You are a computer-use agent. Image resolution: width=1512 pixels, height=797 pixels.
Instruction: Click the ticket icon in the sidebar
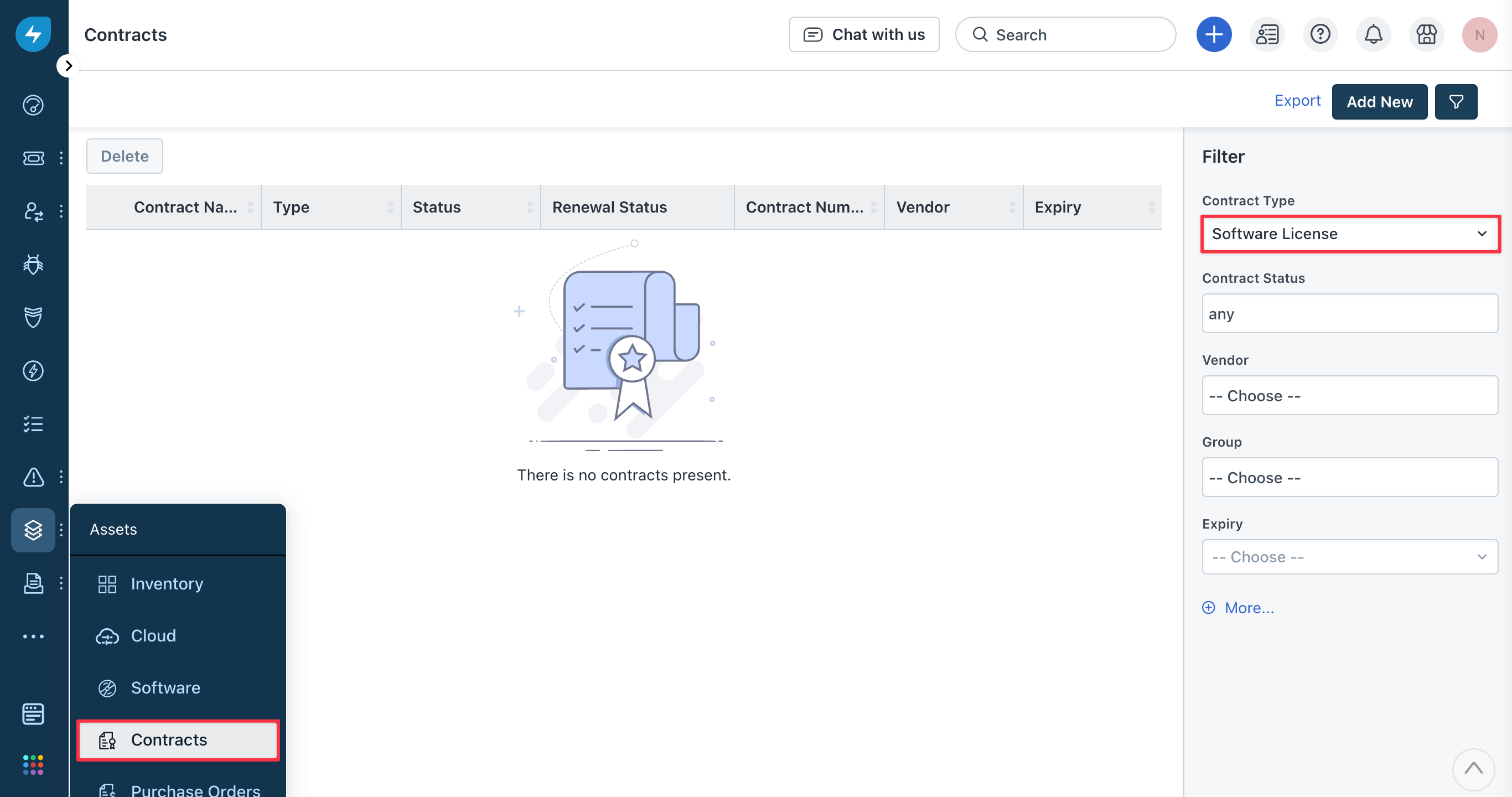tap(33, 158)
